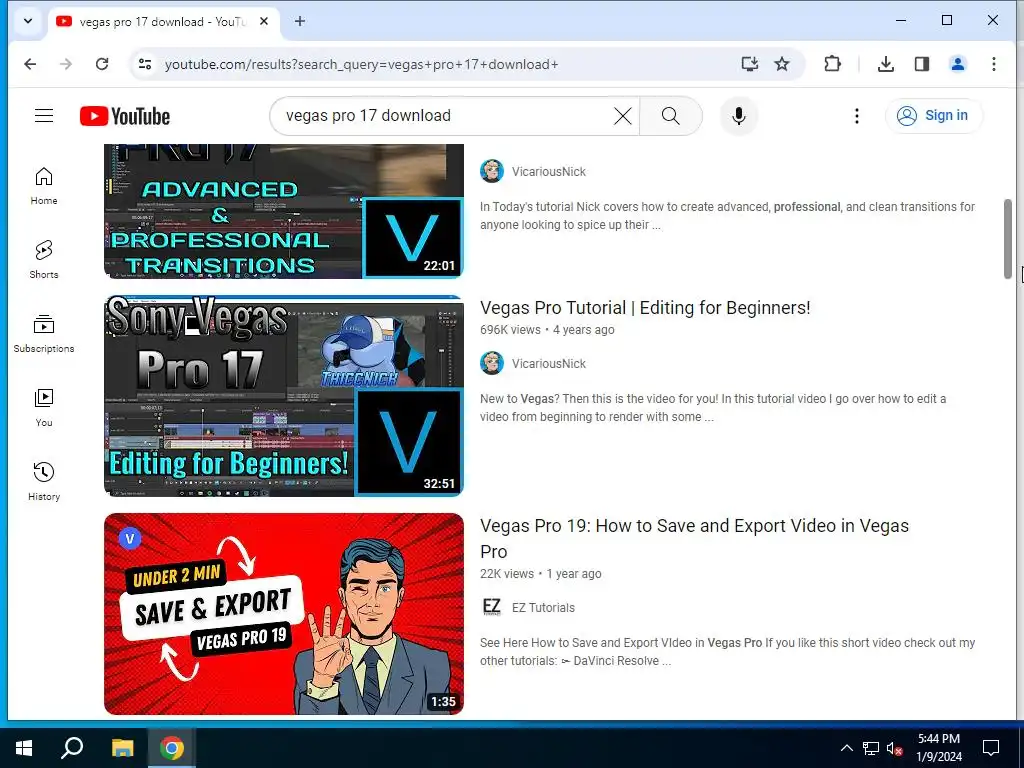This screenshot has width=1024, height=768.
Task: Click the '696K views • 4 years ago' text
Action: tap(547, 330)
